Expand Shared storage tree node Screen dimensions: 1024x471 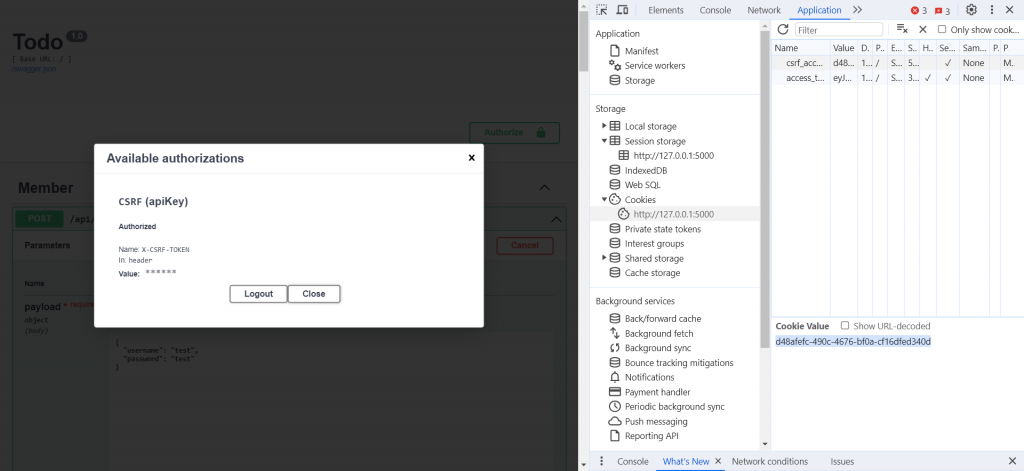coord(604,257)
